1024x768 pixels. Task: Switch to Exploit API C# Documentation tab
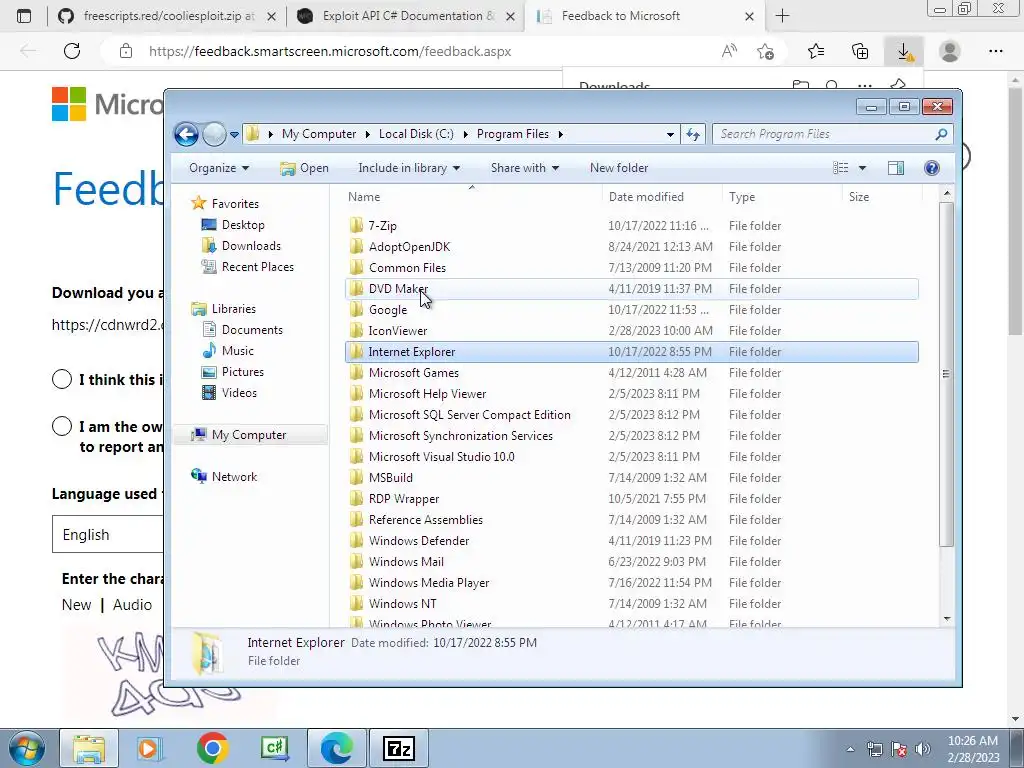coord(407,16)
